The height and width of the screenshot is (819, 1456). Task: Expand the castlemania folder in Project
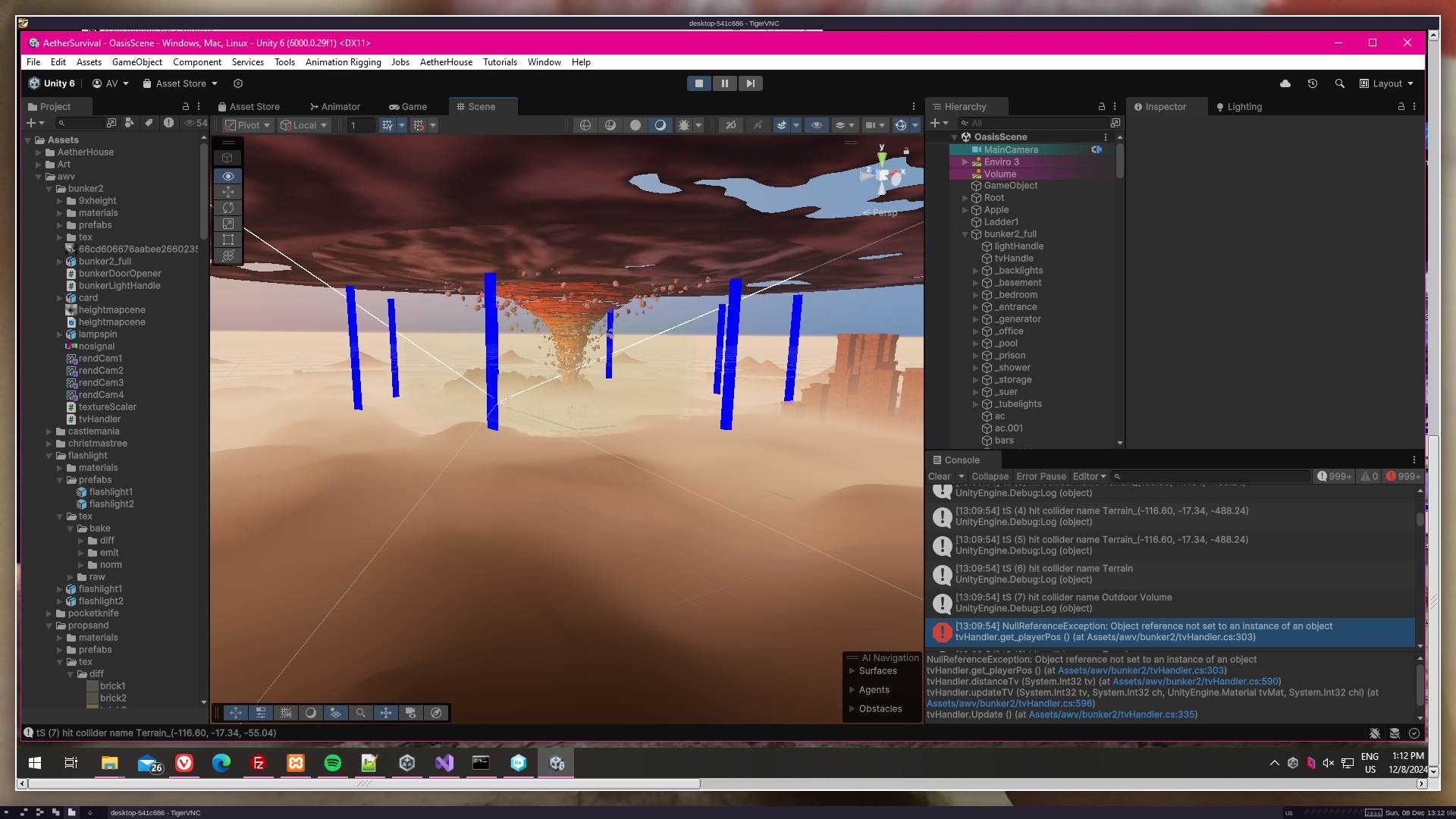coord(49,431)
